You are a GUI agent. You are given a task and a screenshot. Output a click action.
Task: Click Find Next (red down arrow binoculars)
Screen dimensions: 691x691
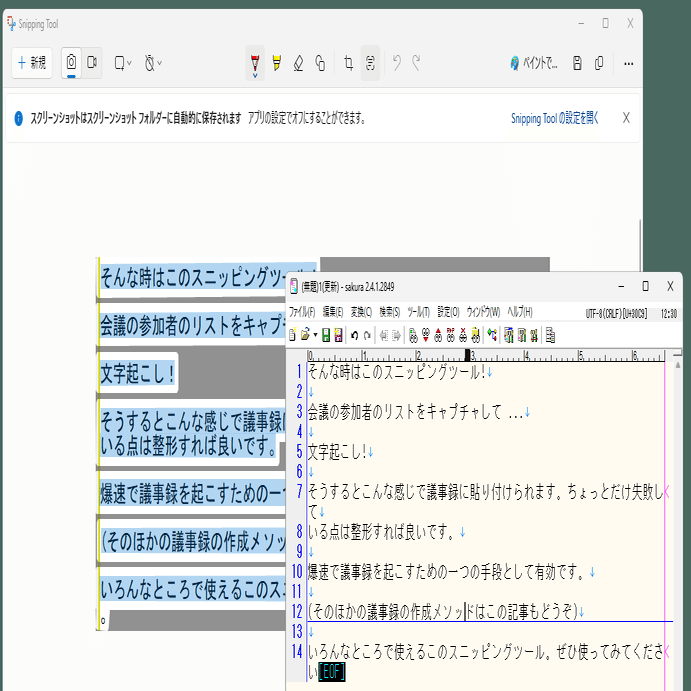(425, 335)
